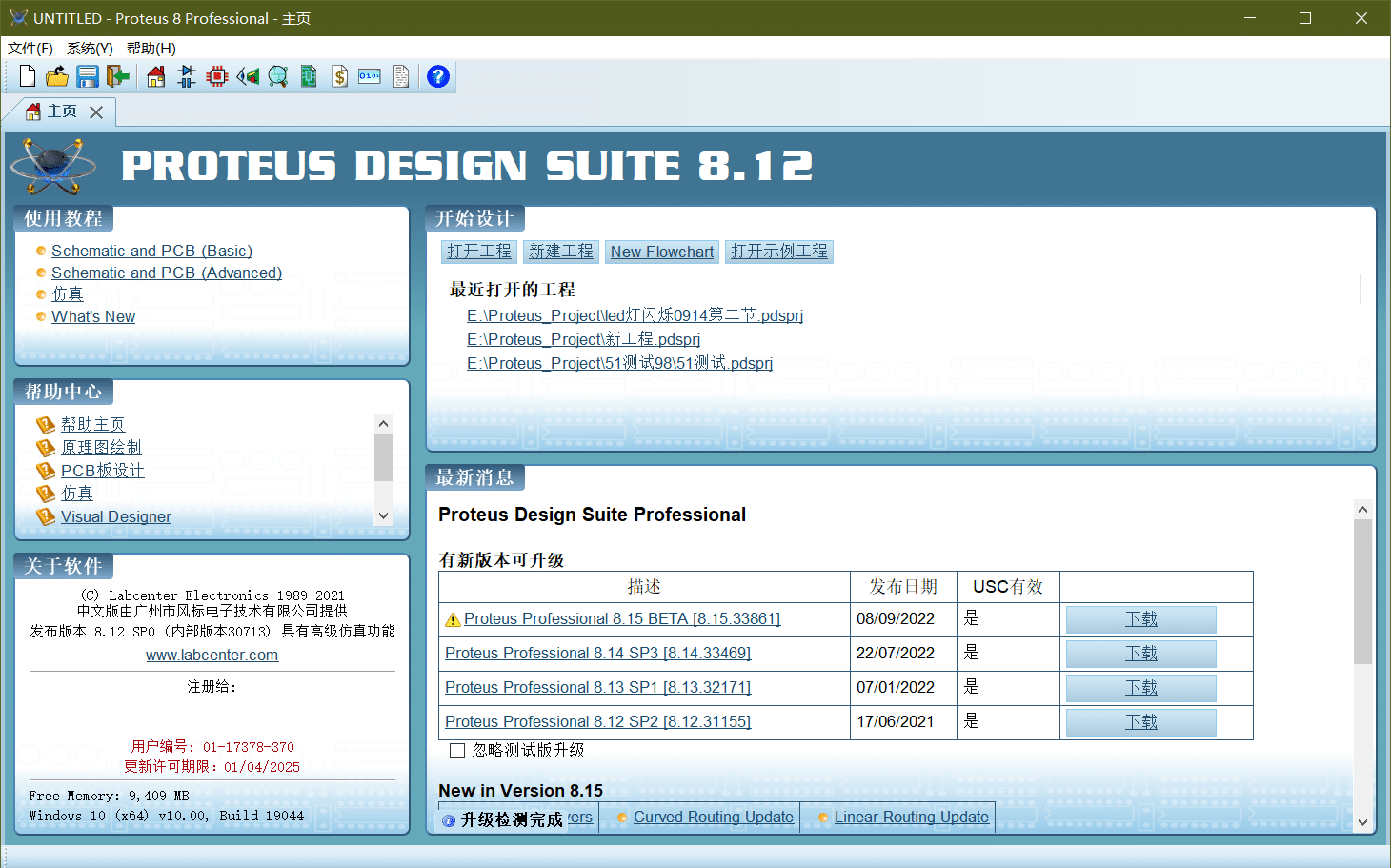Click the book icon beside 帮助主页
Viewport: 1391px width, 868px height.
(x=46, y=424)
